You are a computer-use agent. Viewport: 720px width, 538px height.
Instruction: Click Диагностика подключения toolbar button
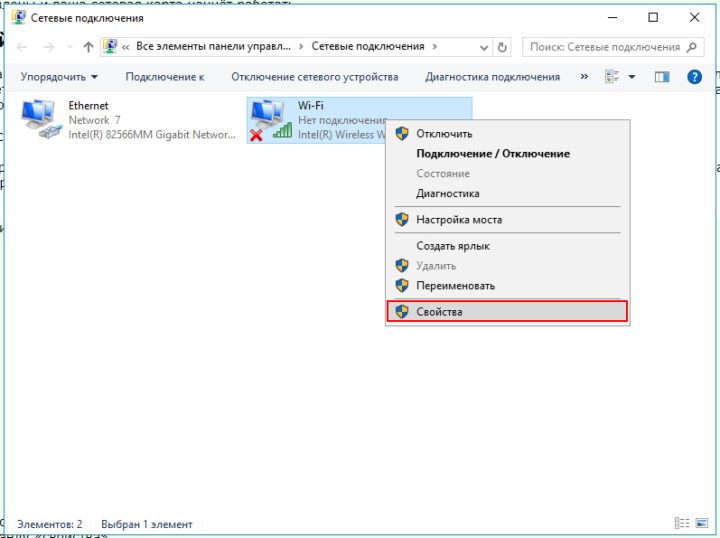click(x=492, y=77)
